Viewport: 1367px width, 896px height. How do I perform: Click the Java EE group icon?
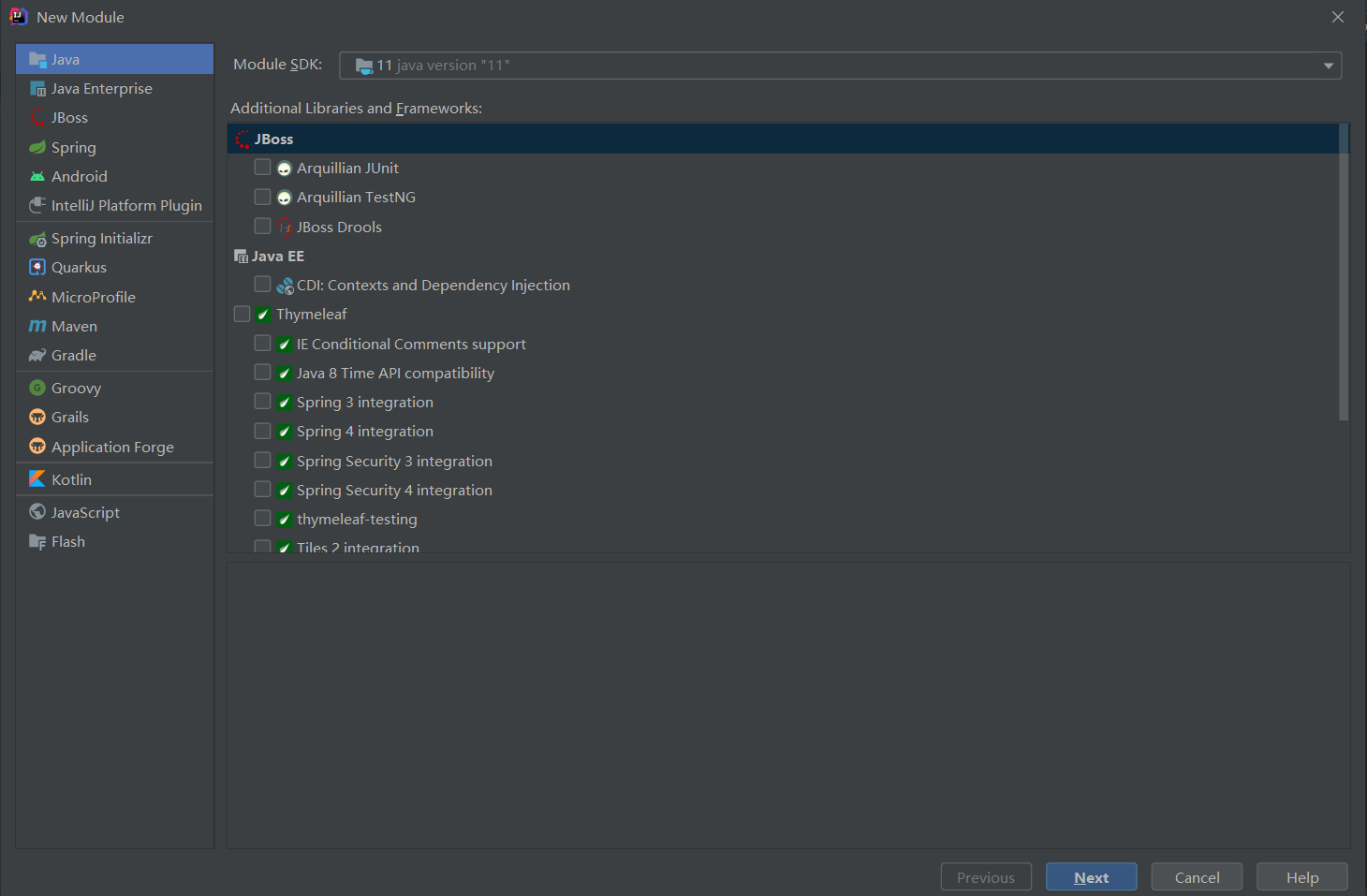coord(242,257)
